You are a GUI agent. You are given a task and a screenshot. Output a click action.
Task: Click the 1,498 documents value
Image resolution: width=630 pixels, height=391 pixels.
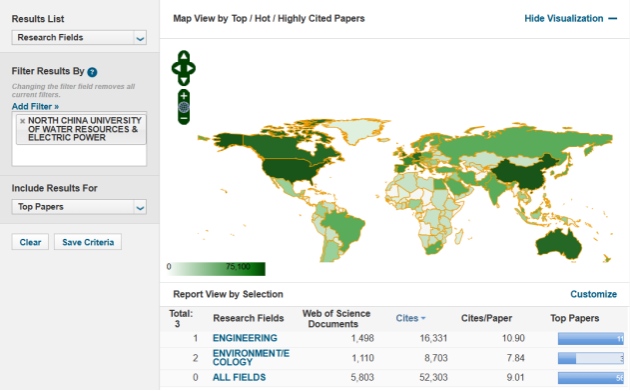tap(362, 338)
